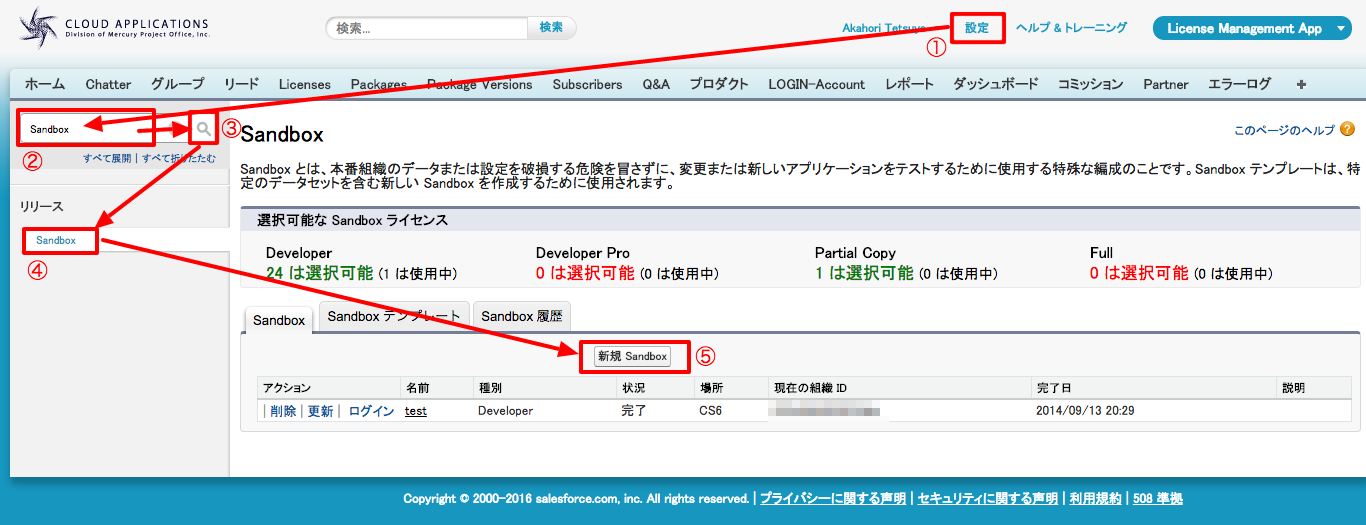This screenshot has height=525, width=1366.
Task: Open the Subscribers tab
Action: pos(587,84)
